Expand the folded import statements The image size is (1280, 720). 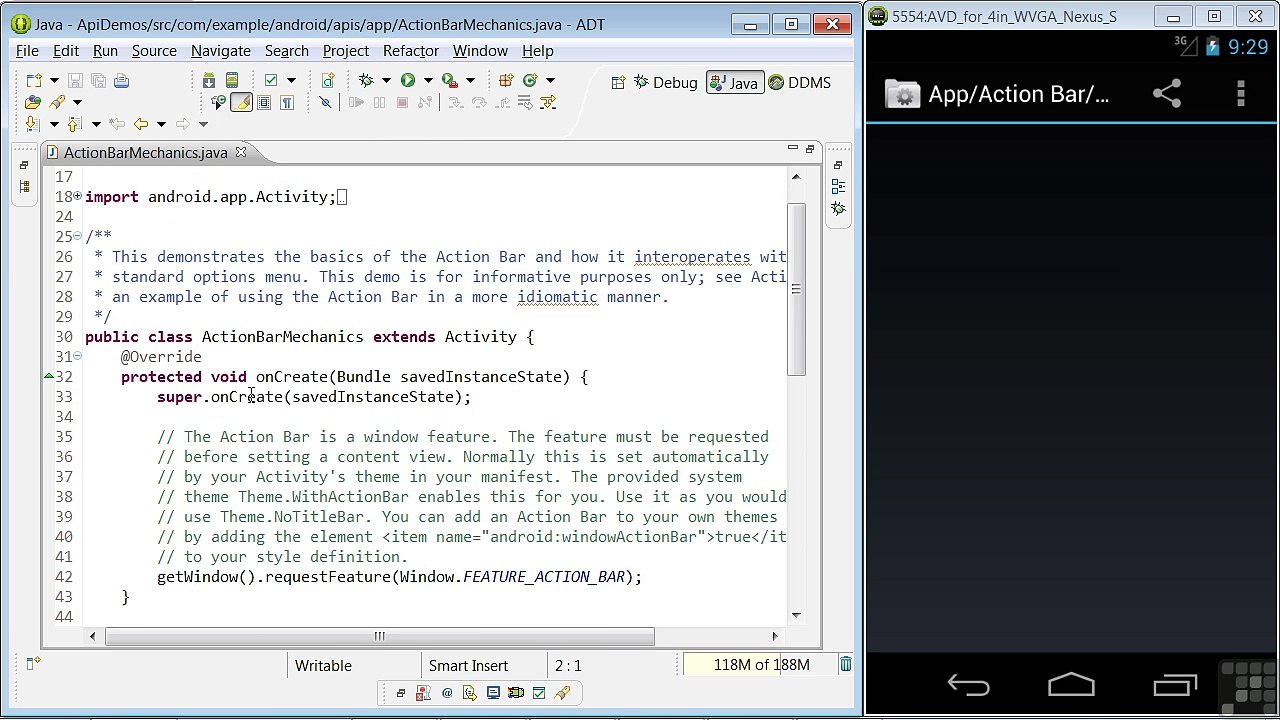coord(77,197)
